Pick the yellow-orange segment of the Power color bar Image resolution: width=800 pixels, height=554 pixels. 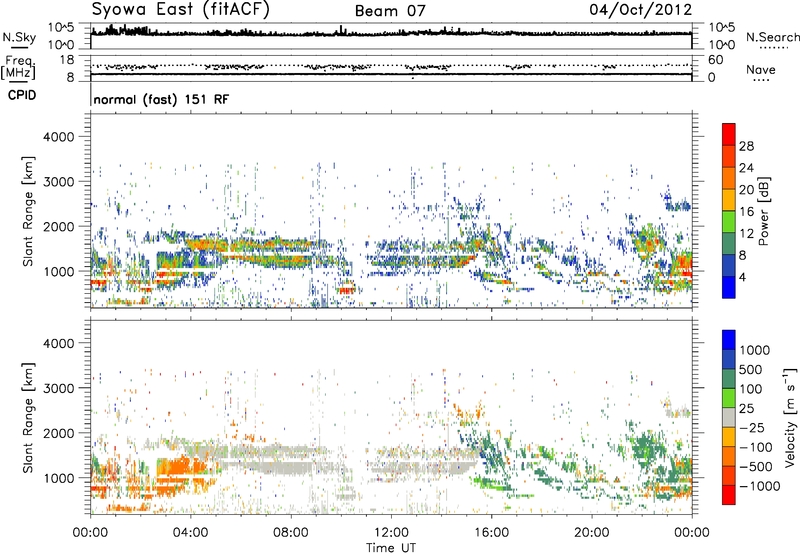(729, 199)
